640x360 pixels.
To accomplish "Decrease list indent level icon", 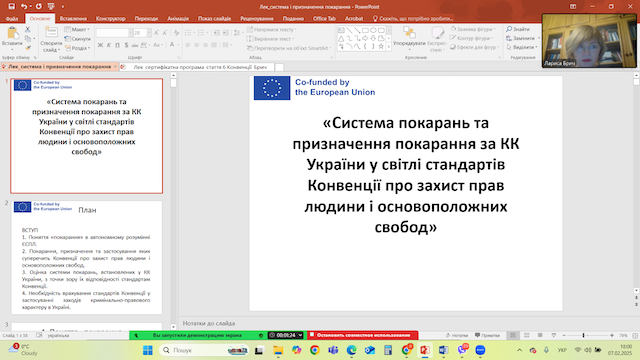I will pyautogui.click(x=217, y=33).
